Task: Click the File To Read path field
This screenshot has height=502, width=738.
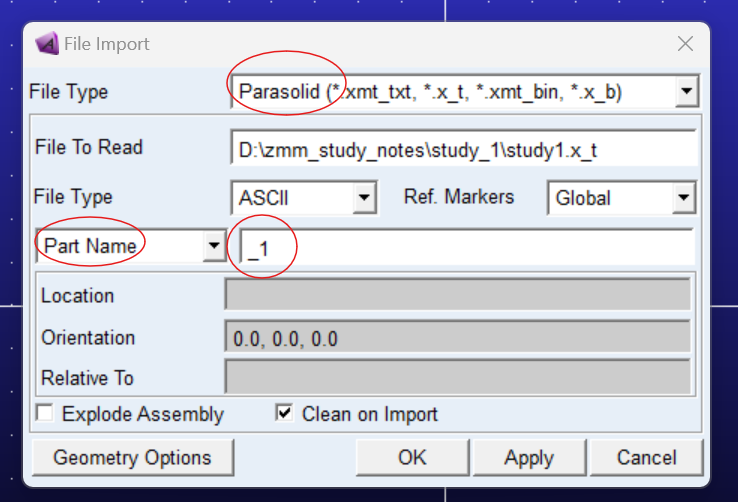Action: 464,148
